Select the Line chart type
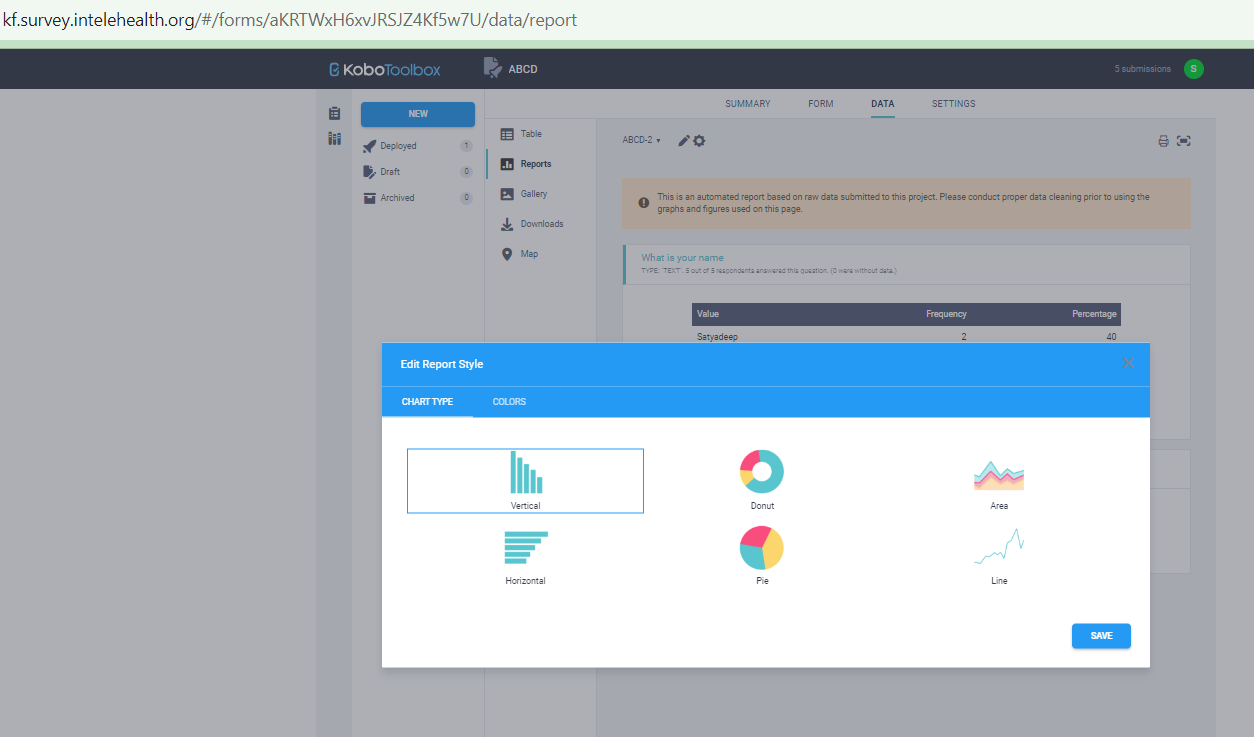The image size is (1254, 737). point(998,555)
